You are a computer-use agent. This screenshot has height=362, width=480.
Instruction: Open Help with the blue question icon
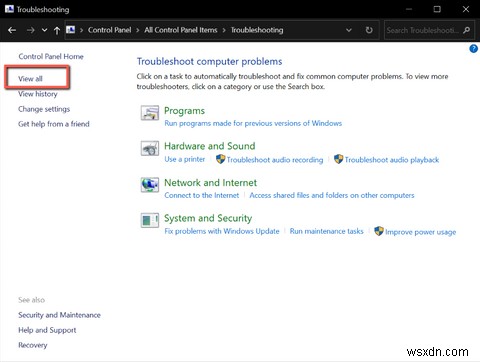point(473,49)
